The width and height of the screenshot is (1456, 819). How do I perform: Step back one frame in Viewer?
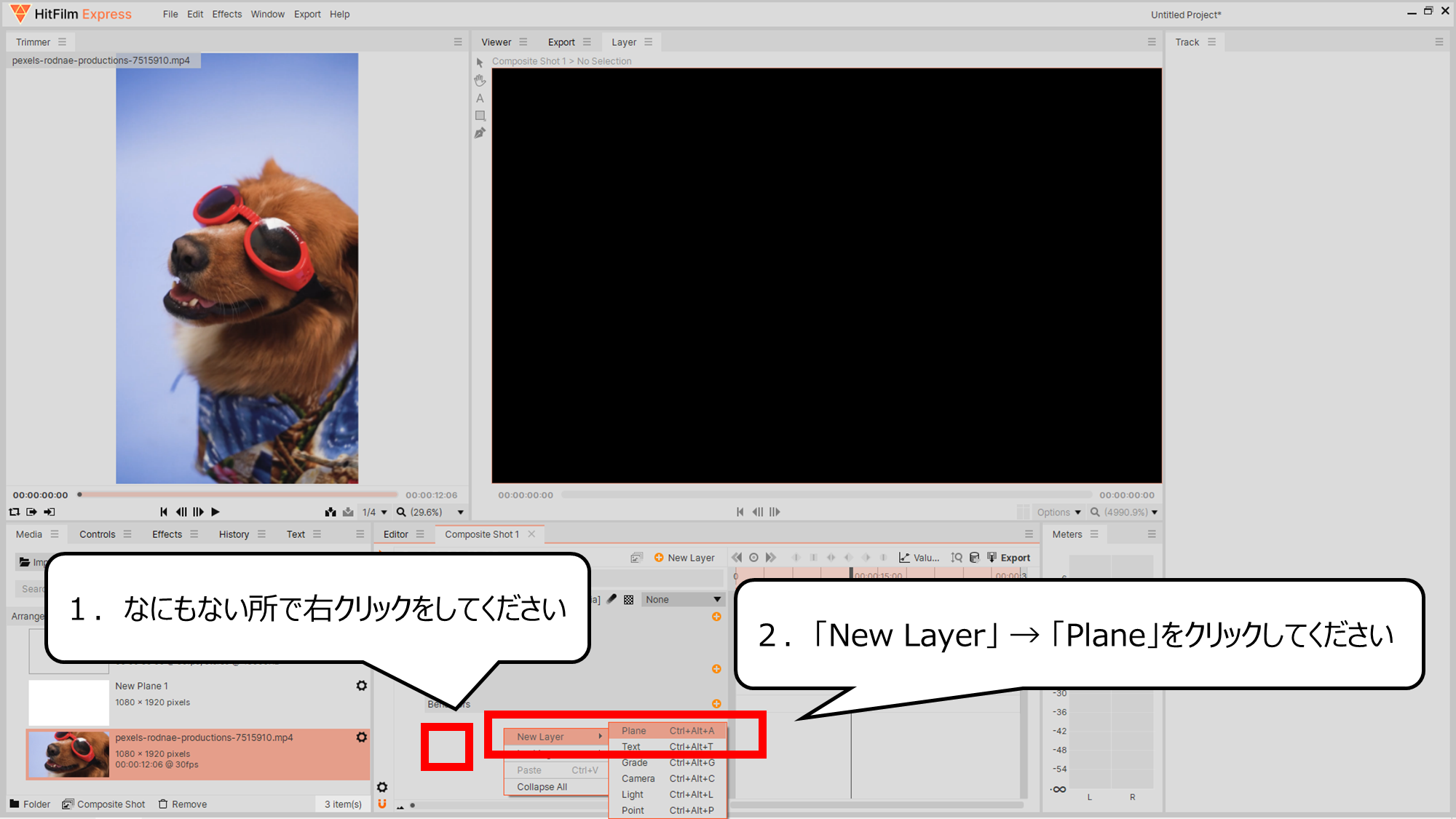[x=758, y=512]
